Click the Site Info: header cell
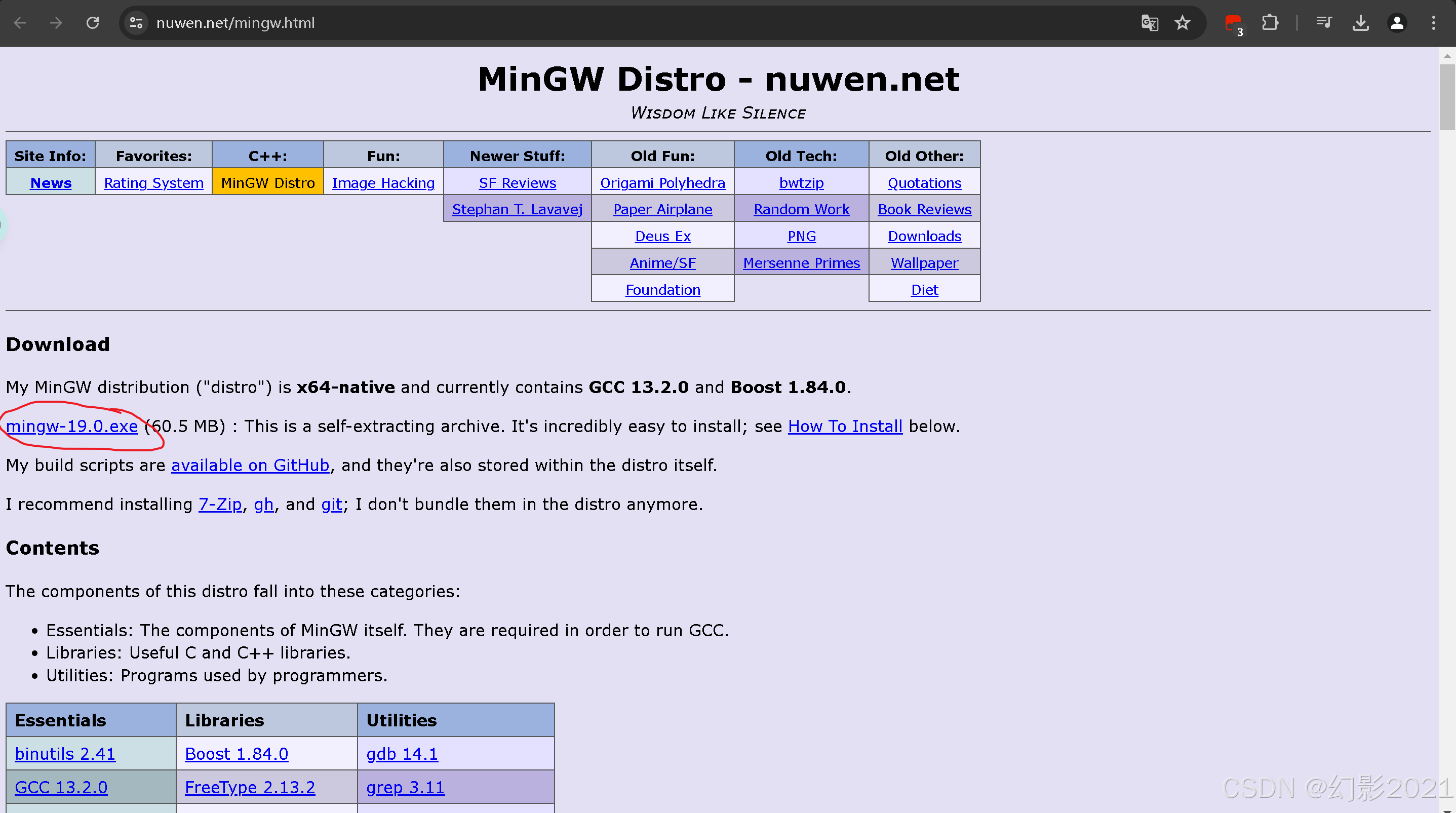The width and height of the screenshot is (1456, 813). coord(50,156)
